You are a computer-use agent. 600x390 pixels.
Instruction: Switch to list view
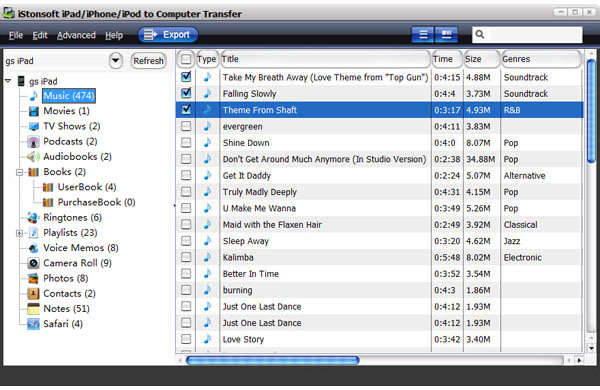pos(423,35)
